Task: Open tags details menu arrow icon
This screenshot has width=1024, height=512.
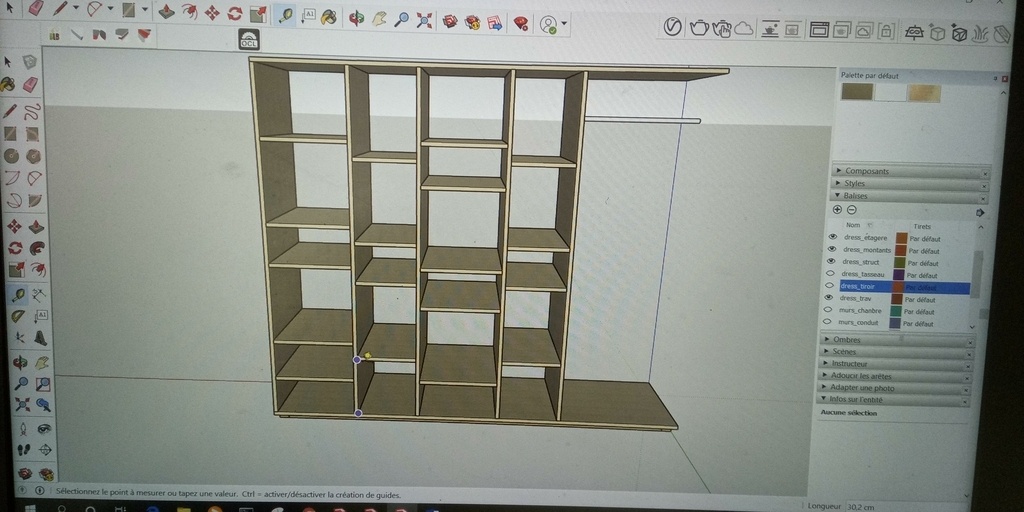Action: coord(980,212)
